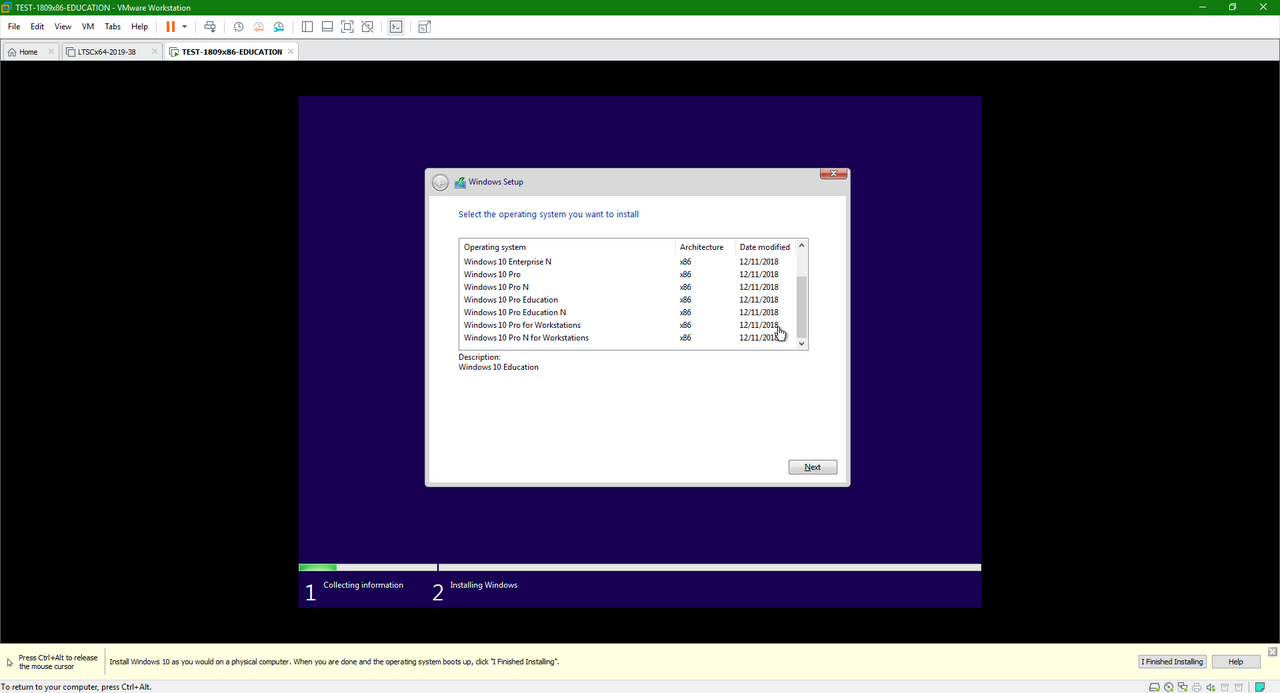Take a snapshot of this virtual machine
The width and height of the screenshot is (1280, 693).
[x=238, y=26]
